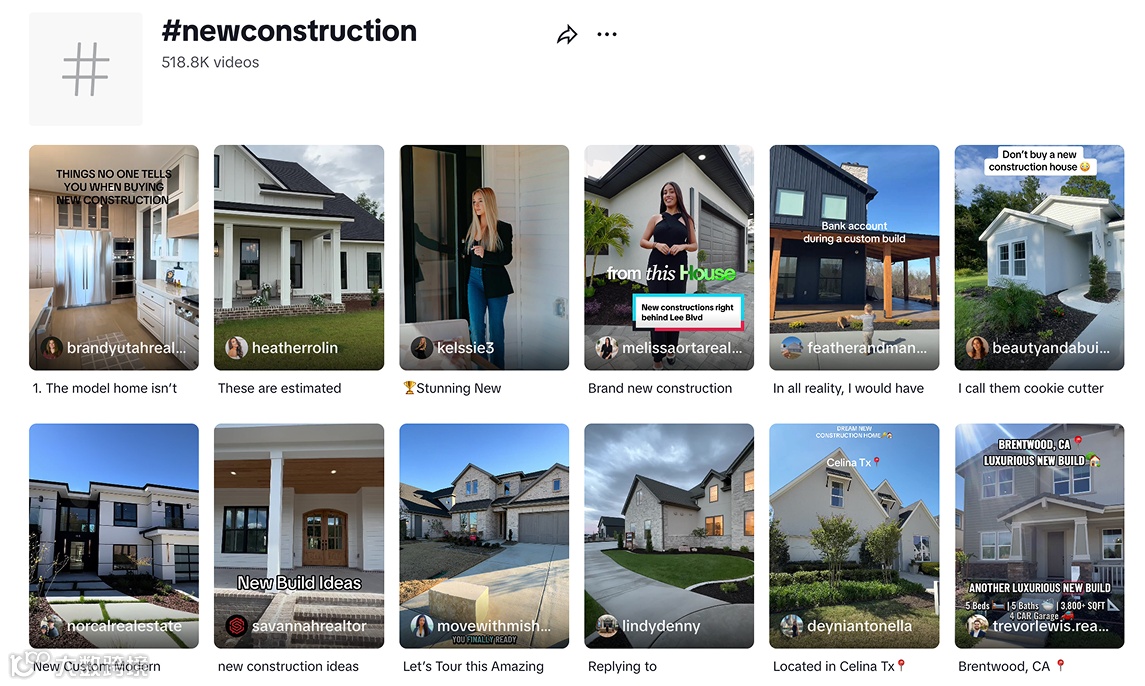Click the hashtag symbol tile

pos(86,69)
